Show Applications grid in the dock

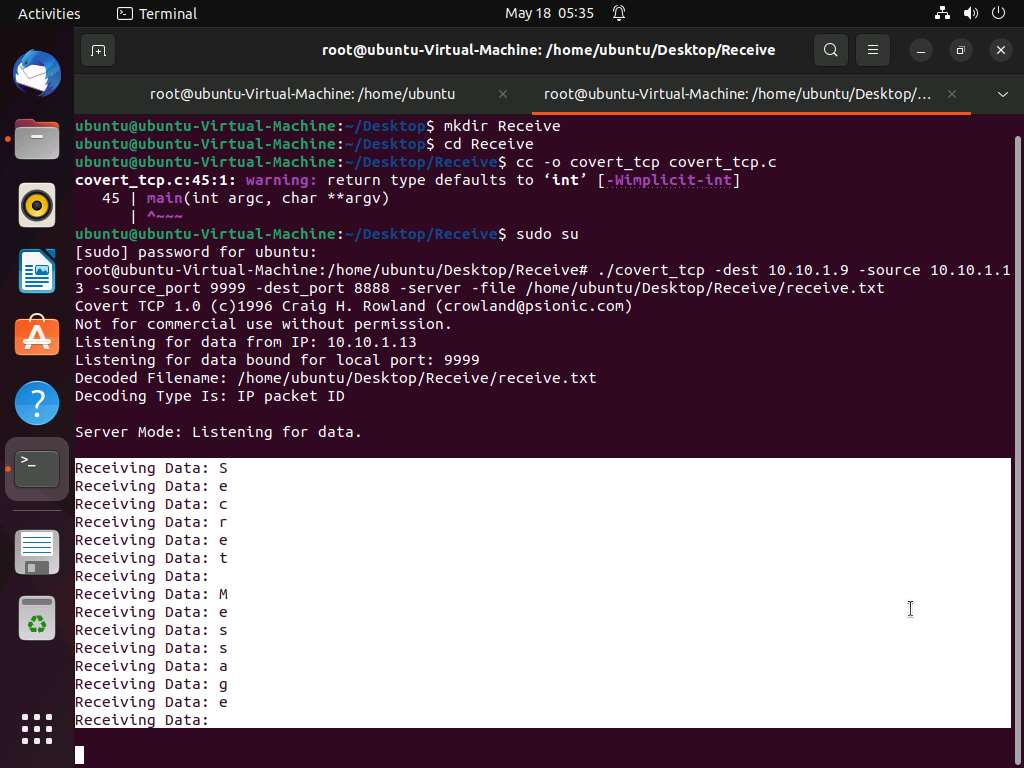click(37, 728)
